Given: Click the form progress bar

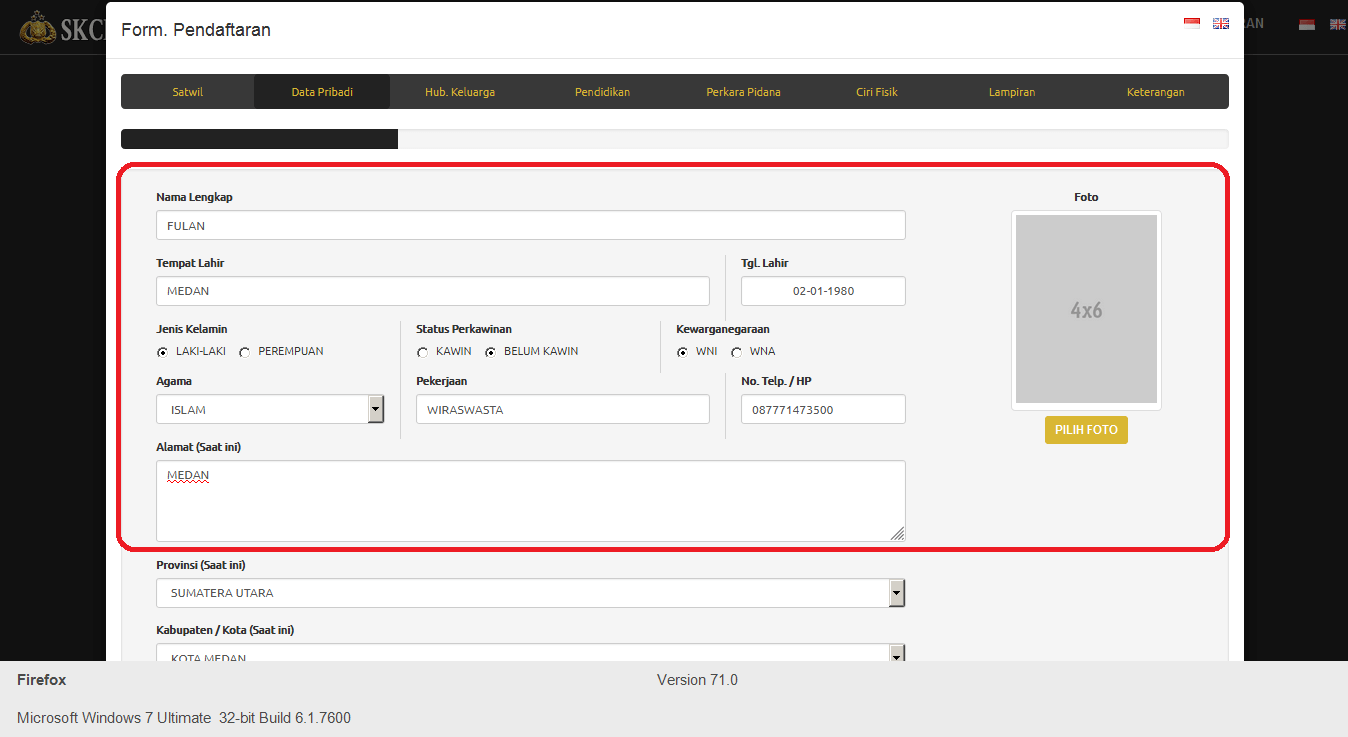Looking at the screenshot, I should coord(675,139).
